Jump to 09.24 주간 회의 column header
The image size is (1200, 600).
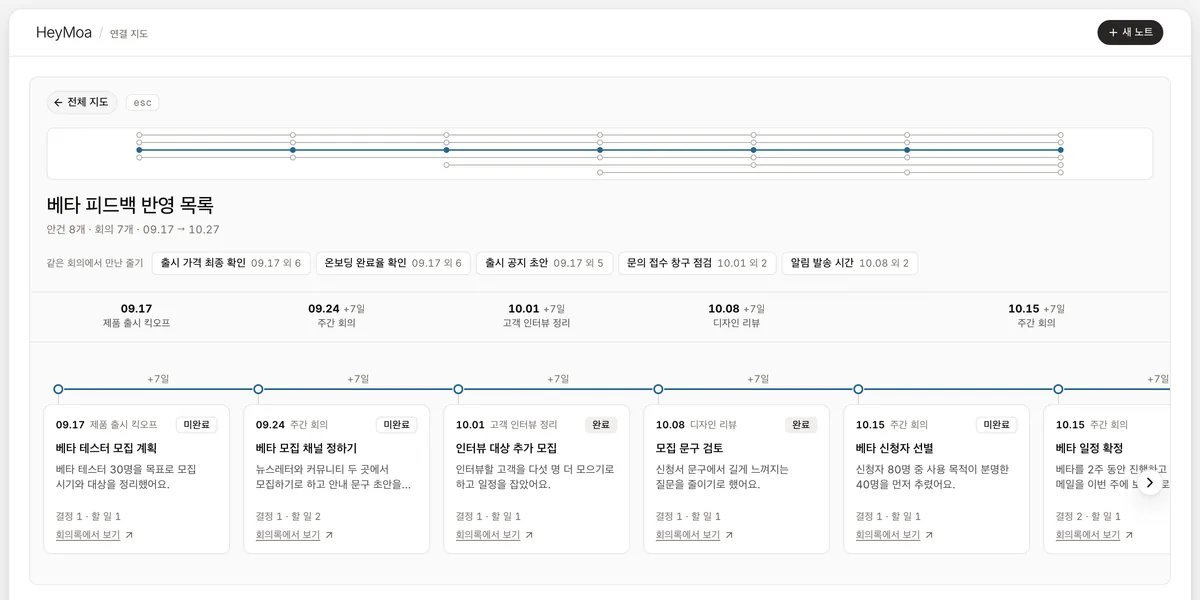(336, 316)
